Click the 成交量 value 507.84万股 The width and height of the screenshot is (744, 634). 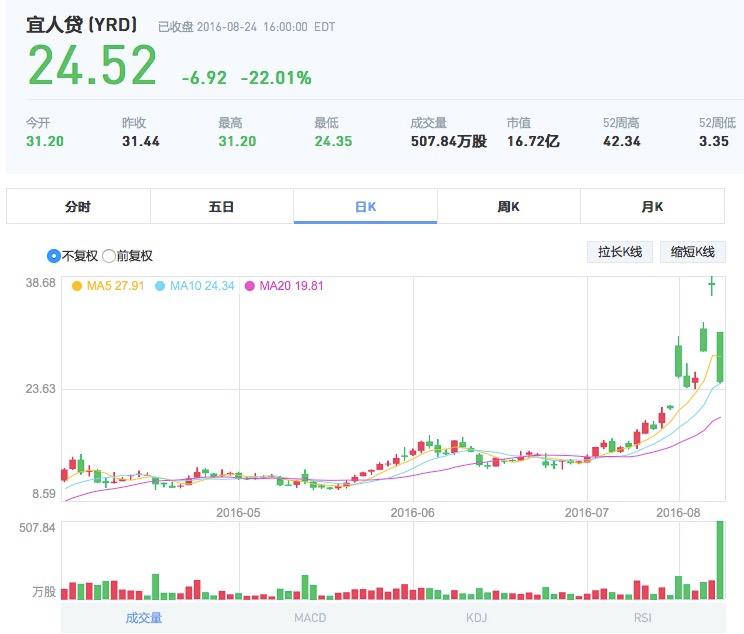tap(449, 141)
